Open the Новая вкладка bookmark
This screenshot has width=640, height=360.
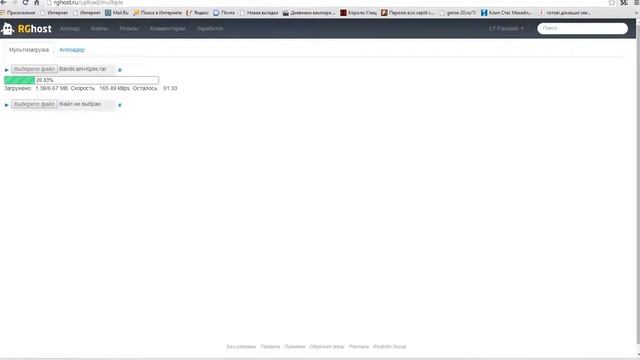coord(259,13)
